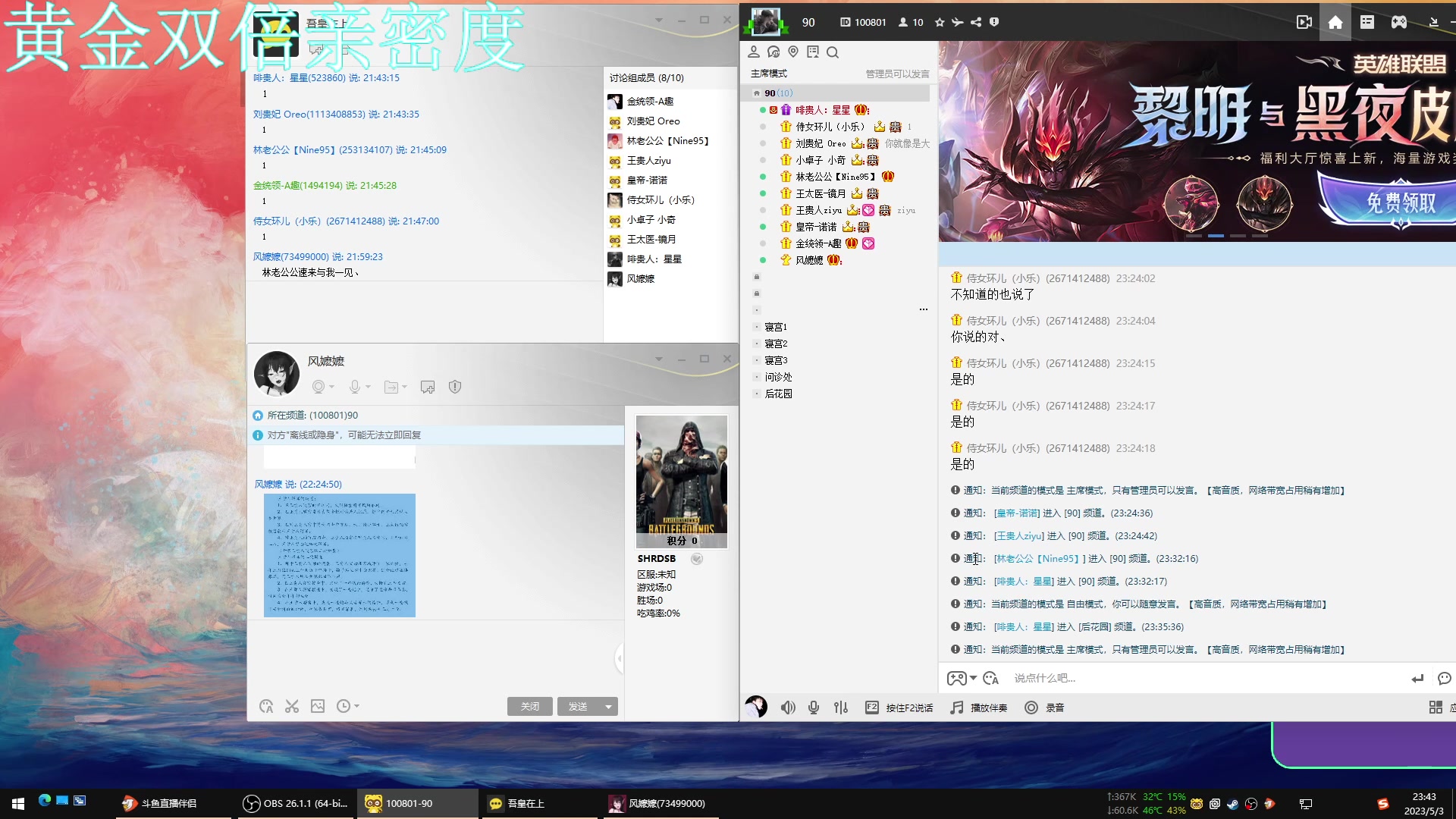Click the 免费领取 banner button

click(x=1400, y=202)
